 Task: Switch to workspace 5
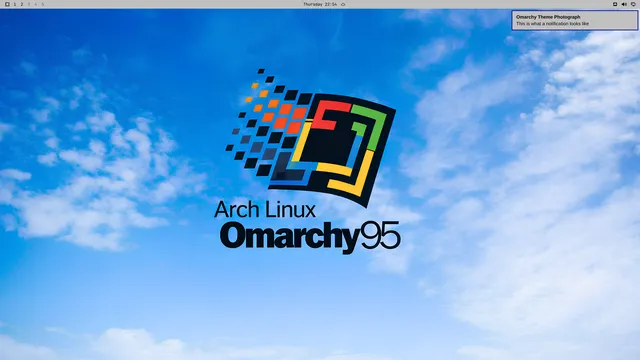[42, 4]
